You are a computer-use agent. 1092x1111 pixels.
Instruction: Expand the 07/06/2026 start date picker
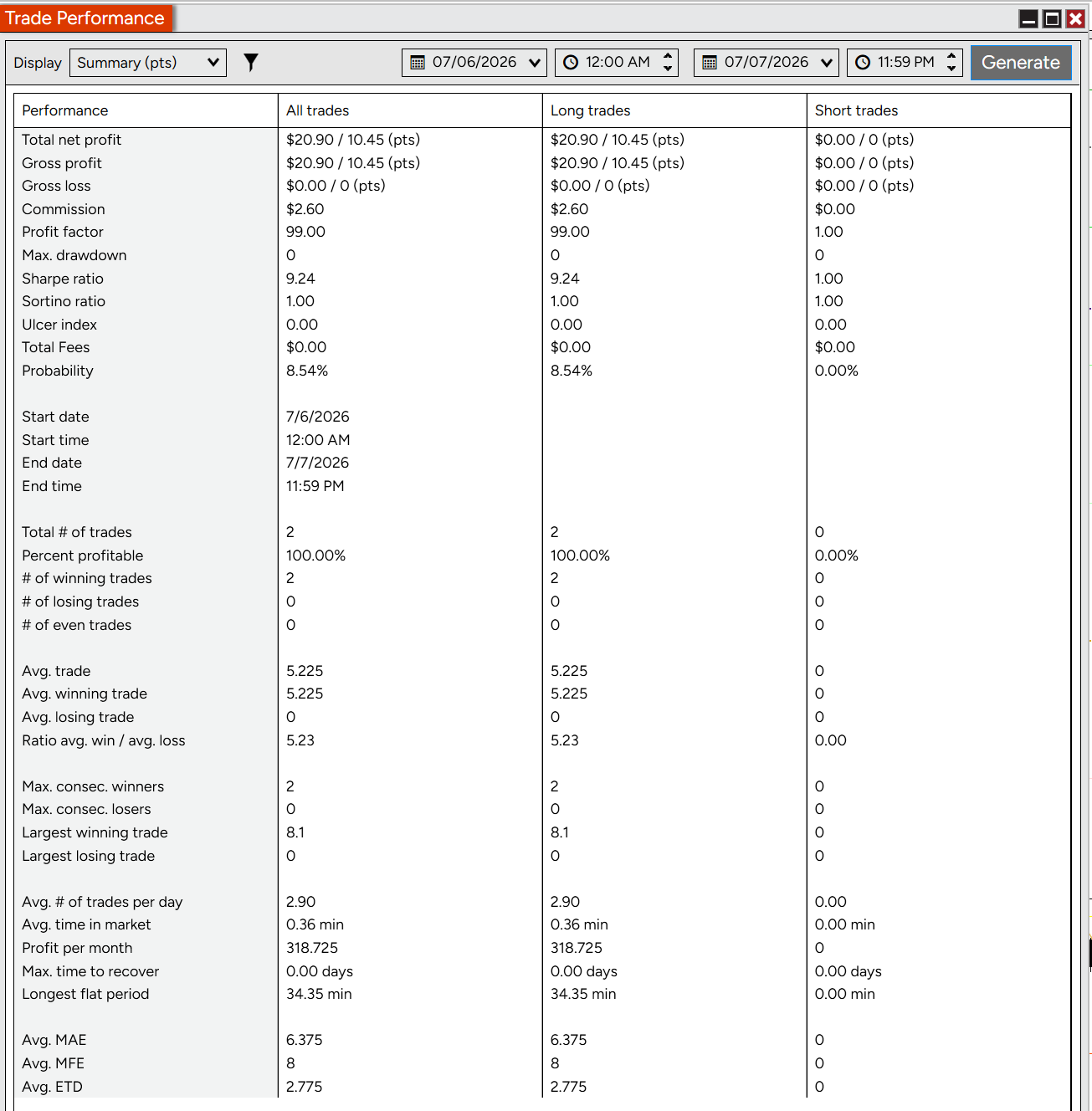474,63
